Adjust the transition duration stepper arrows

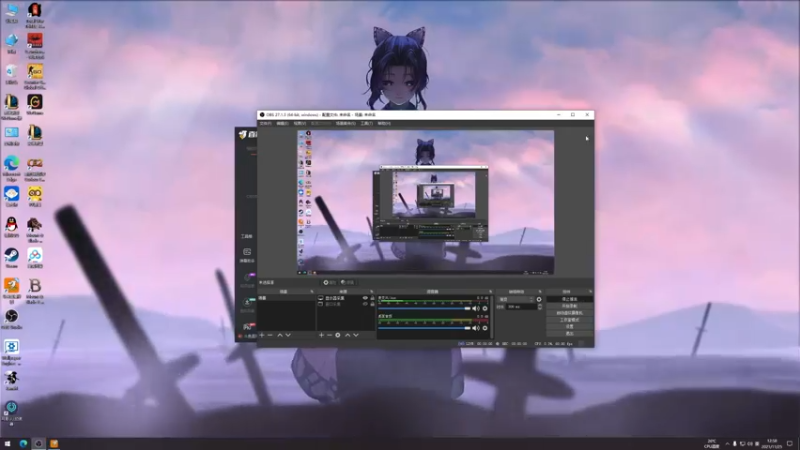tap(540, 307)
